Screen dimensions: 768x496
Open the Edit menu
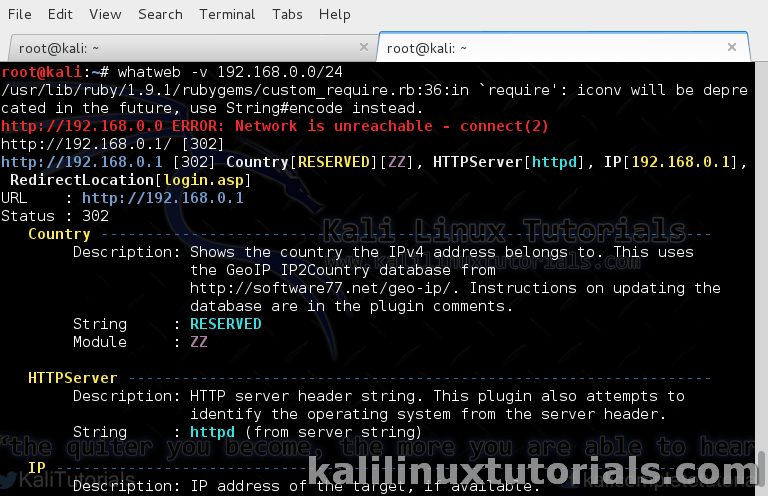(x=60, y=14)
